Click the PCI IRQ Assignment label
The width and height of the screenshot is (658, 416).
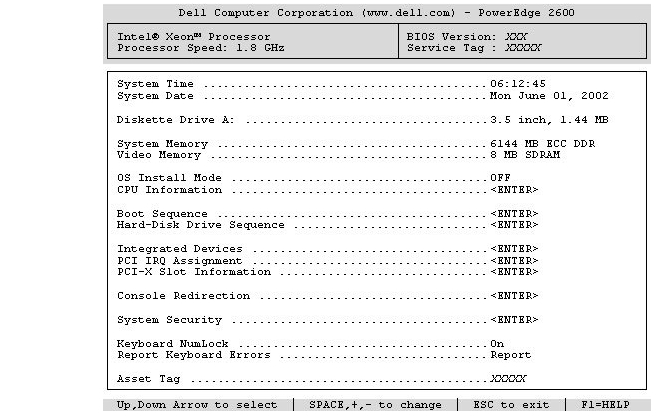[180, 261]
